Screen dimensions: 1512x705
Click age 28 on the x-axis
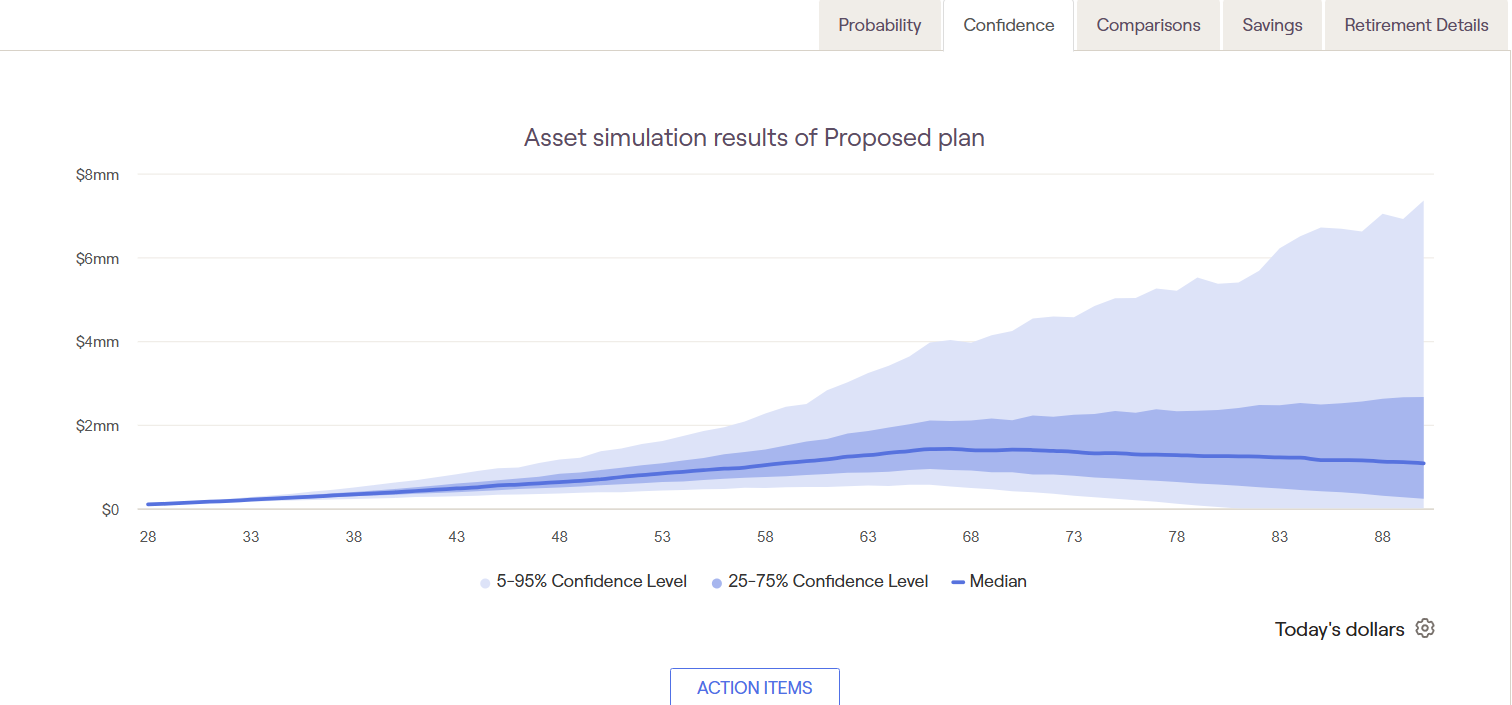tap(148, 537)
